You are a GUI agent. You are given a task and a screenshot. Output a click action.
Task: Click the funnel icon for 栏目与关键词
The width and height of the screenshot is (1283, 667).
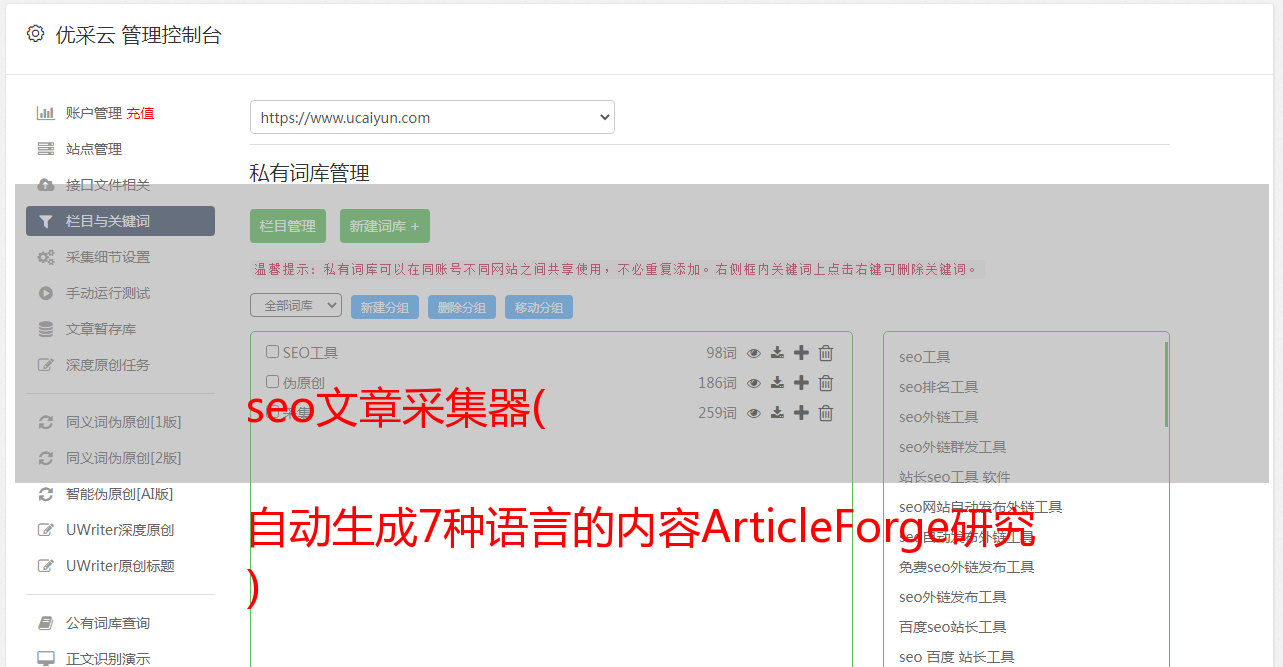(x=45, y=221)
